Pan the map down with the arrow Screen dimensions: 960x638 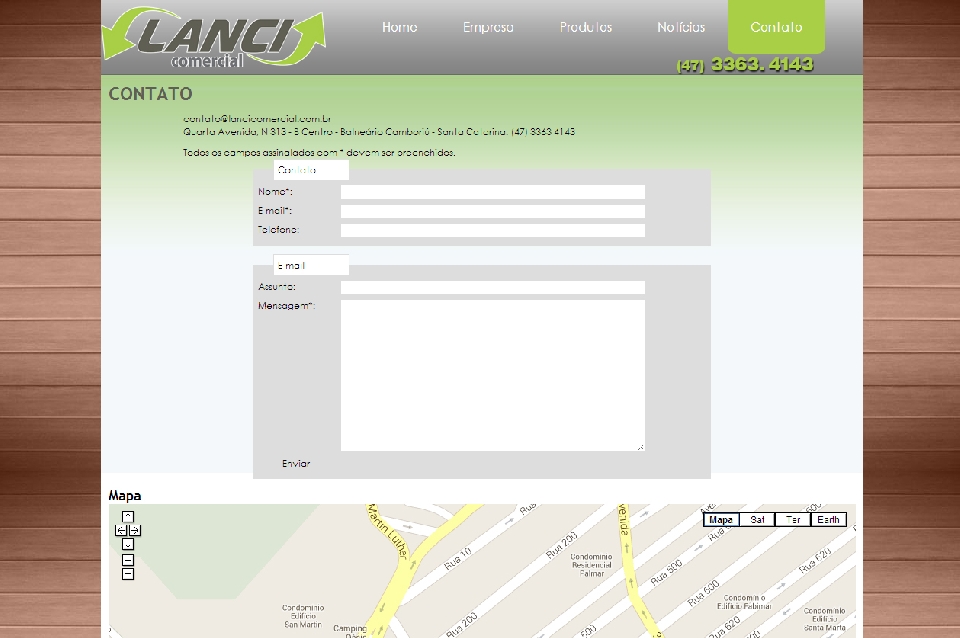(128, 545)
